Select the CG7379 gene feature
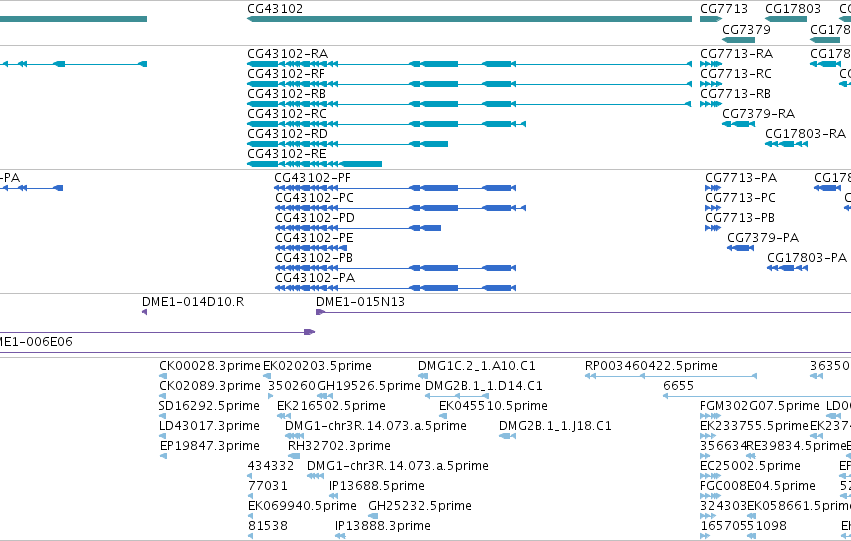This screenshot has width=851, height=541. point(739,40)
